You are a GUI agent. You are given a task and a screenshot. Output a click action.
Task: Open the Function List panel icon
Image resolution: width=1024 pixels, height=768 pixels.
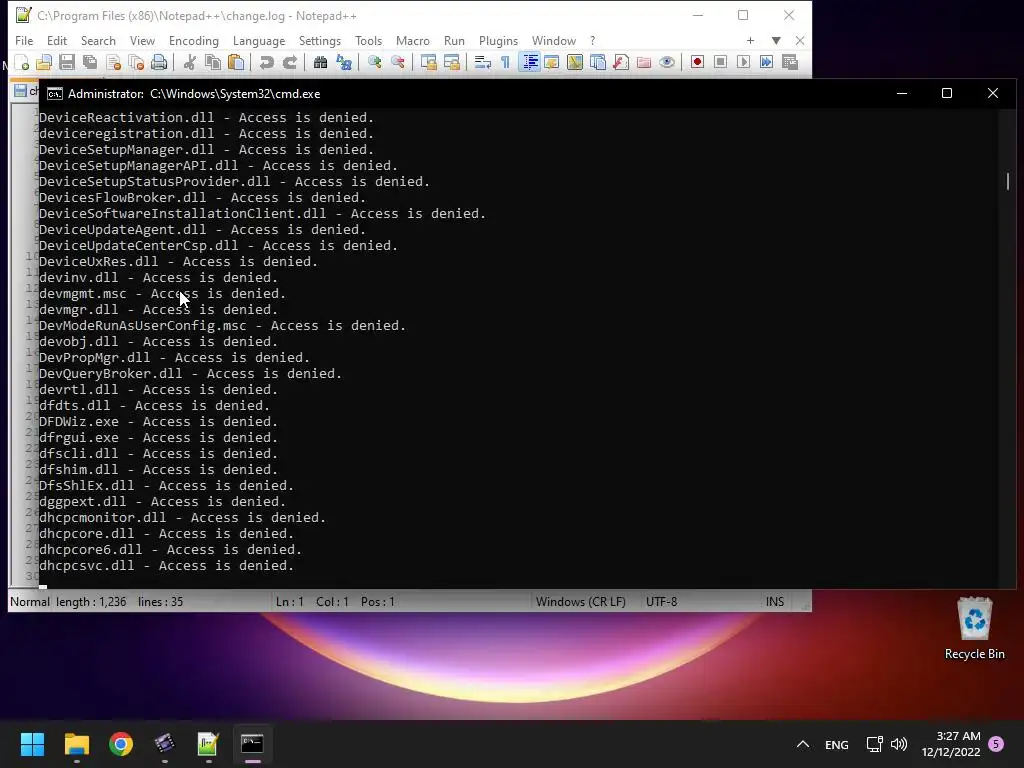pos(621,62)
